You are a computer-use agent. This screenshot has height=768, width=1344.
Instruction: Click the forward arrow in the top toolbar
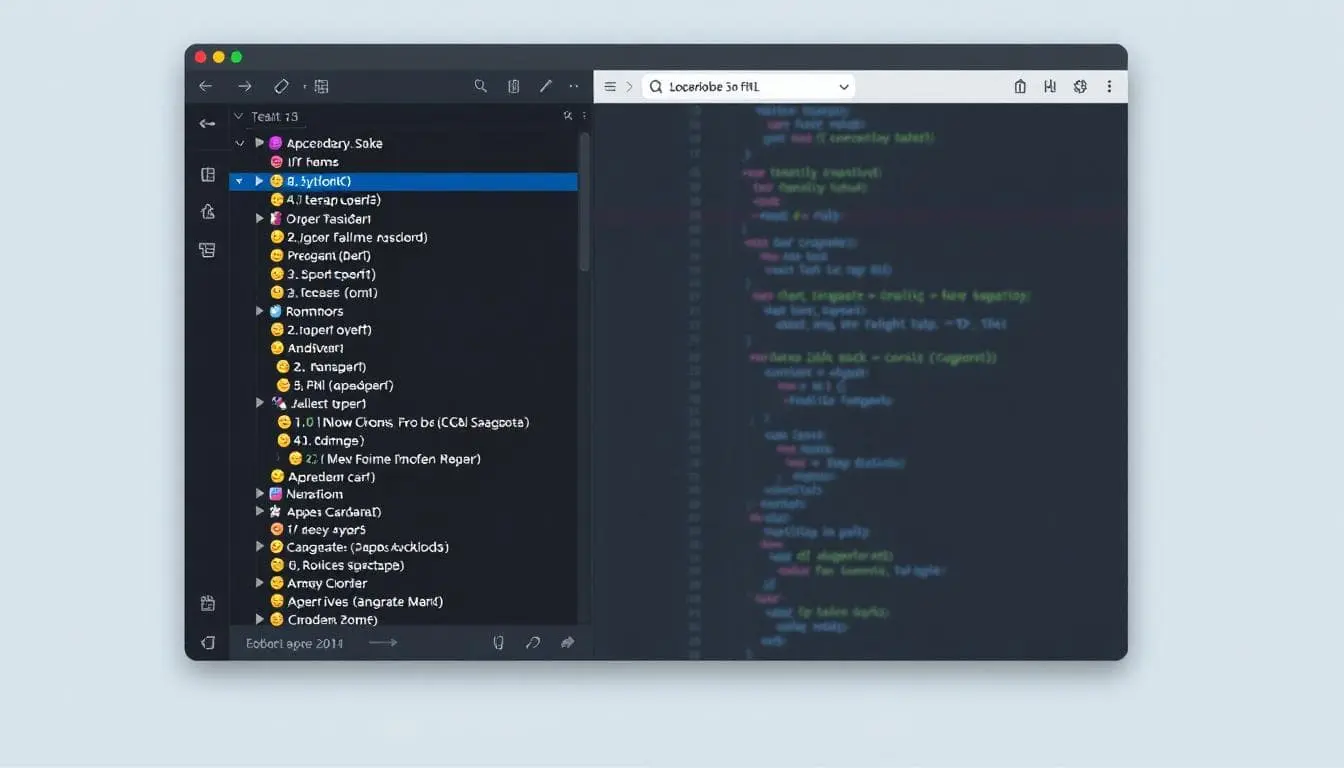245,86
